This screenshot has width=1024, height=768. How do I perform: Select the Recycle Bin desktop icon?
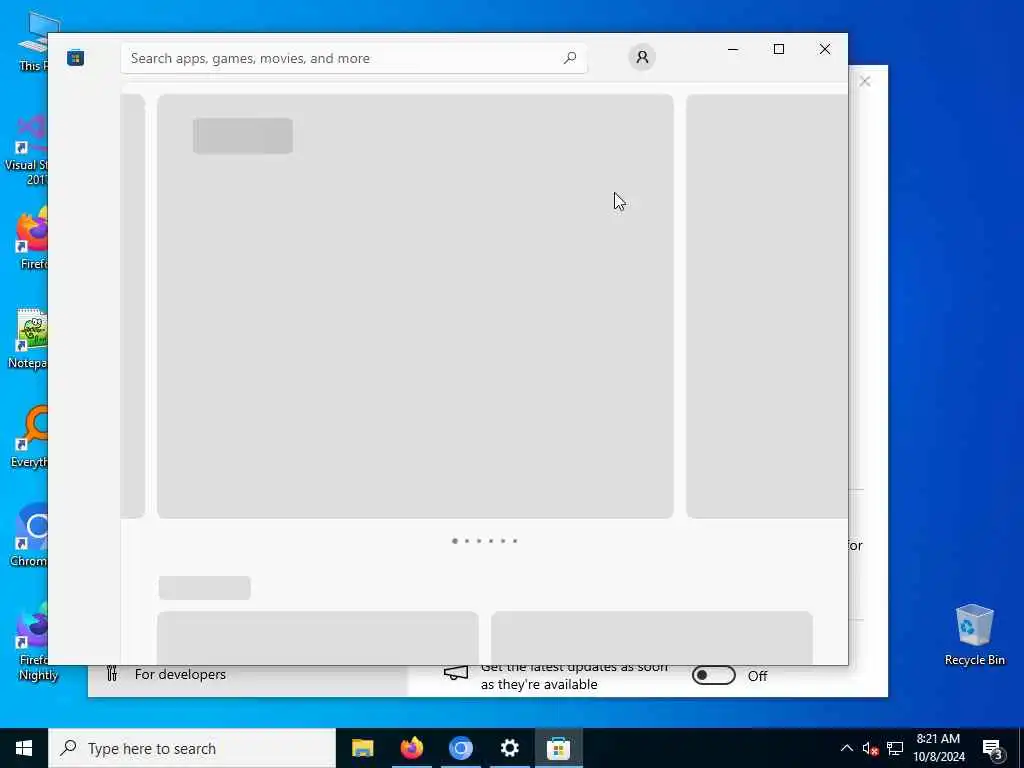click(974, 635)
